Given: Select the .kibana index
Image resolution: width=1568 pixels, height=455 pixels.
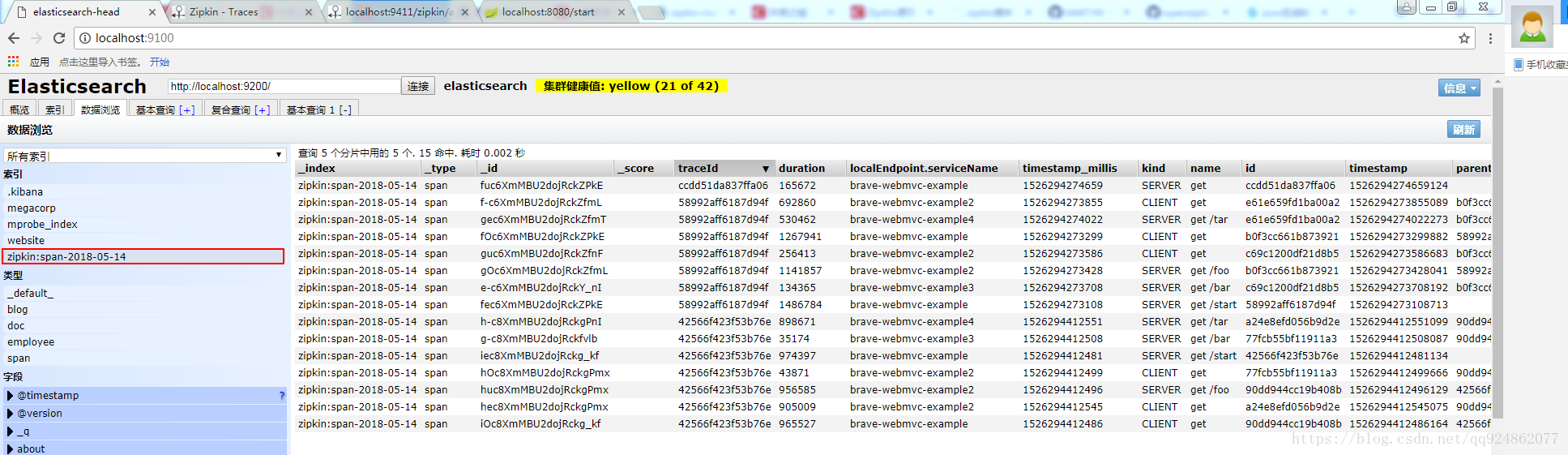Looking at the screenshot, I should [144, 192].
